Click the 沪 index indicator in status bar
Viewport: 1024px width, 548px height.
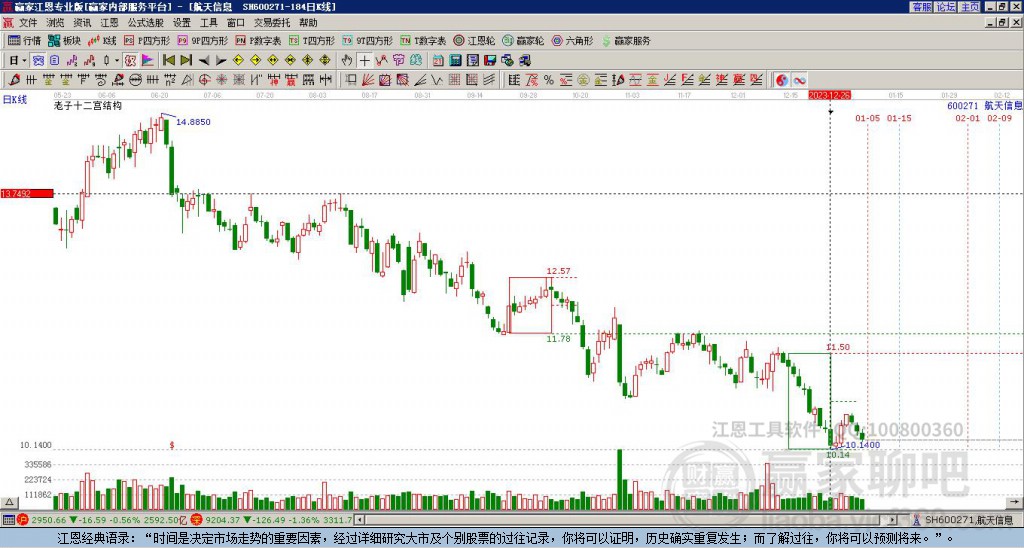[23, 520]
